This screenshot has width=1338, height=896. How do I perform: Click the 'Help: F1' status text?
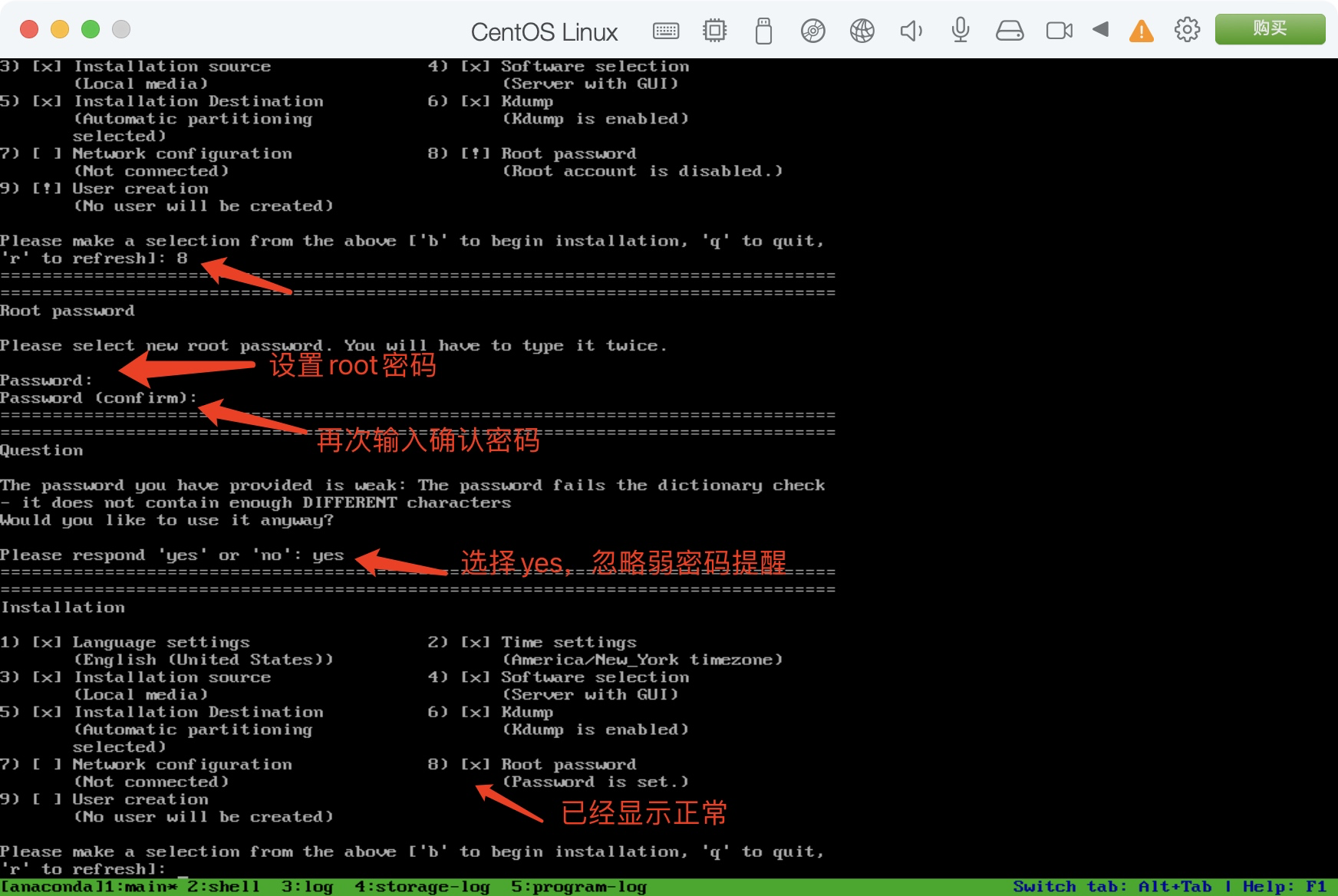(1284, 887)
